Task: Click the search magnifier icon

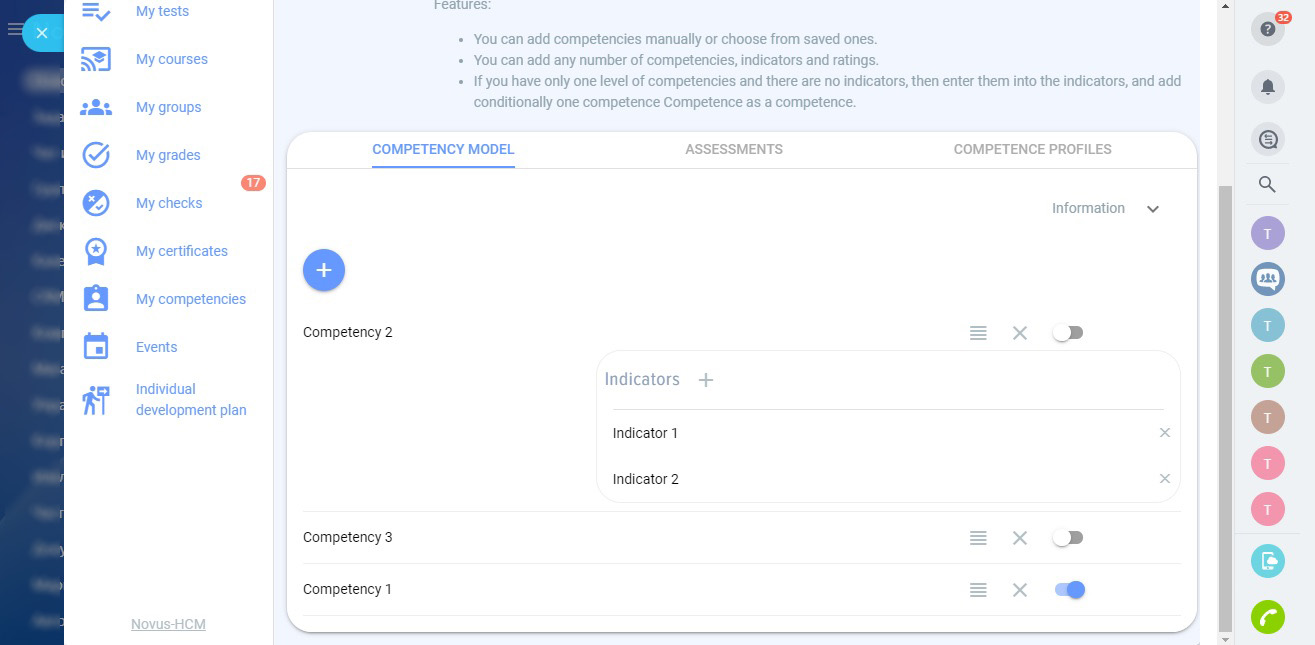Action: (1267, 184)
